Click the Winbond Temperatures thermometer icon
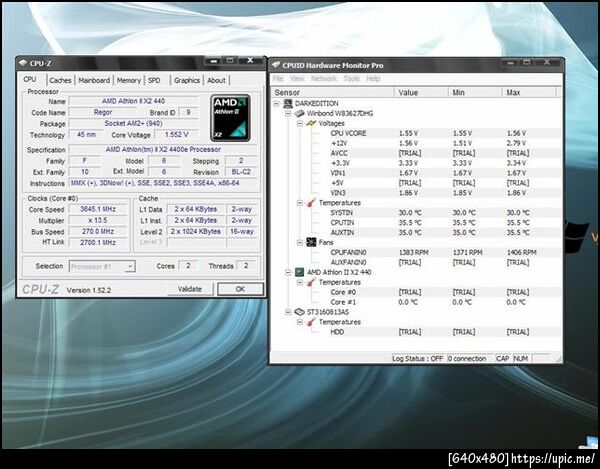Screen dimensions: 600x469 [311, 203]
